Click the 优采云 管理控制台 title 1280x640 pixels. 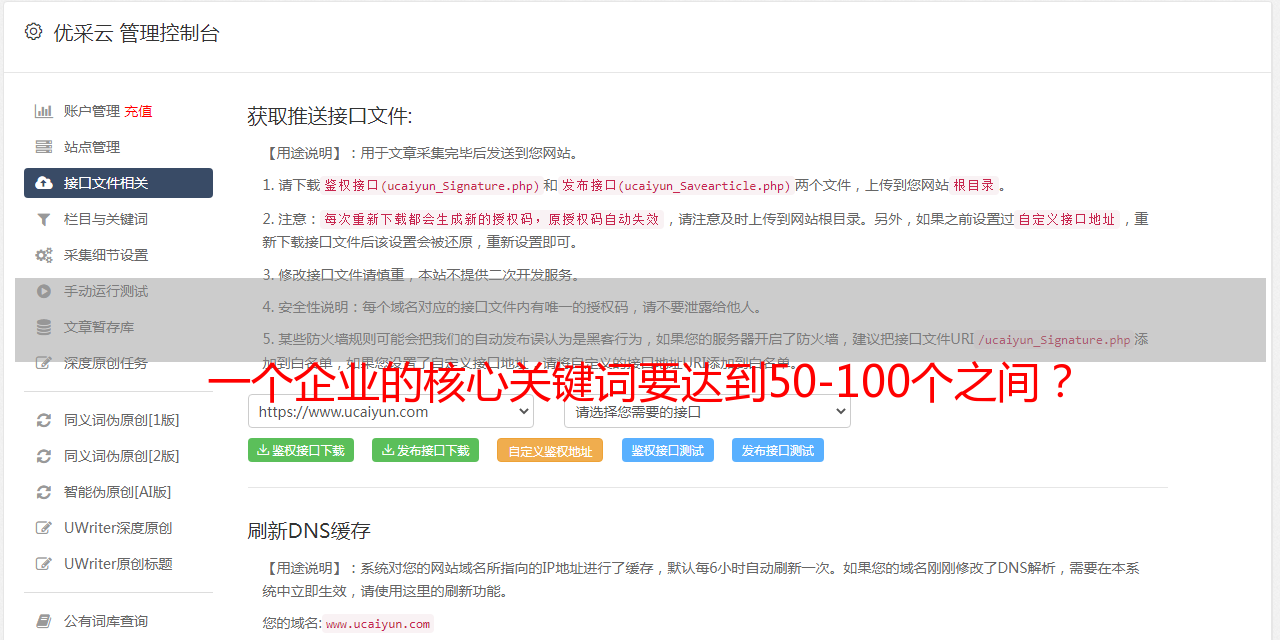pos(136,33)
